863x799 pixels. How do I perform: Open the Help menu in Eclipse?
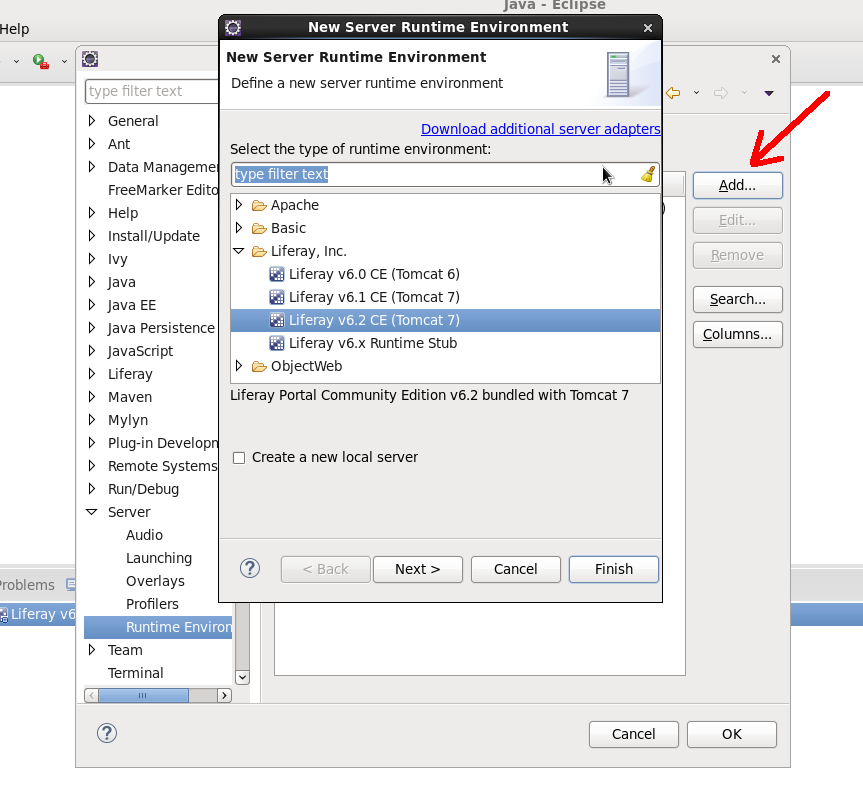coord(14,29)
